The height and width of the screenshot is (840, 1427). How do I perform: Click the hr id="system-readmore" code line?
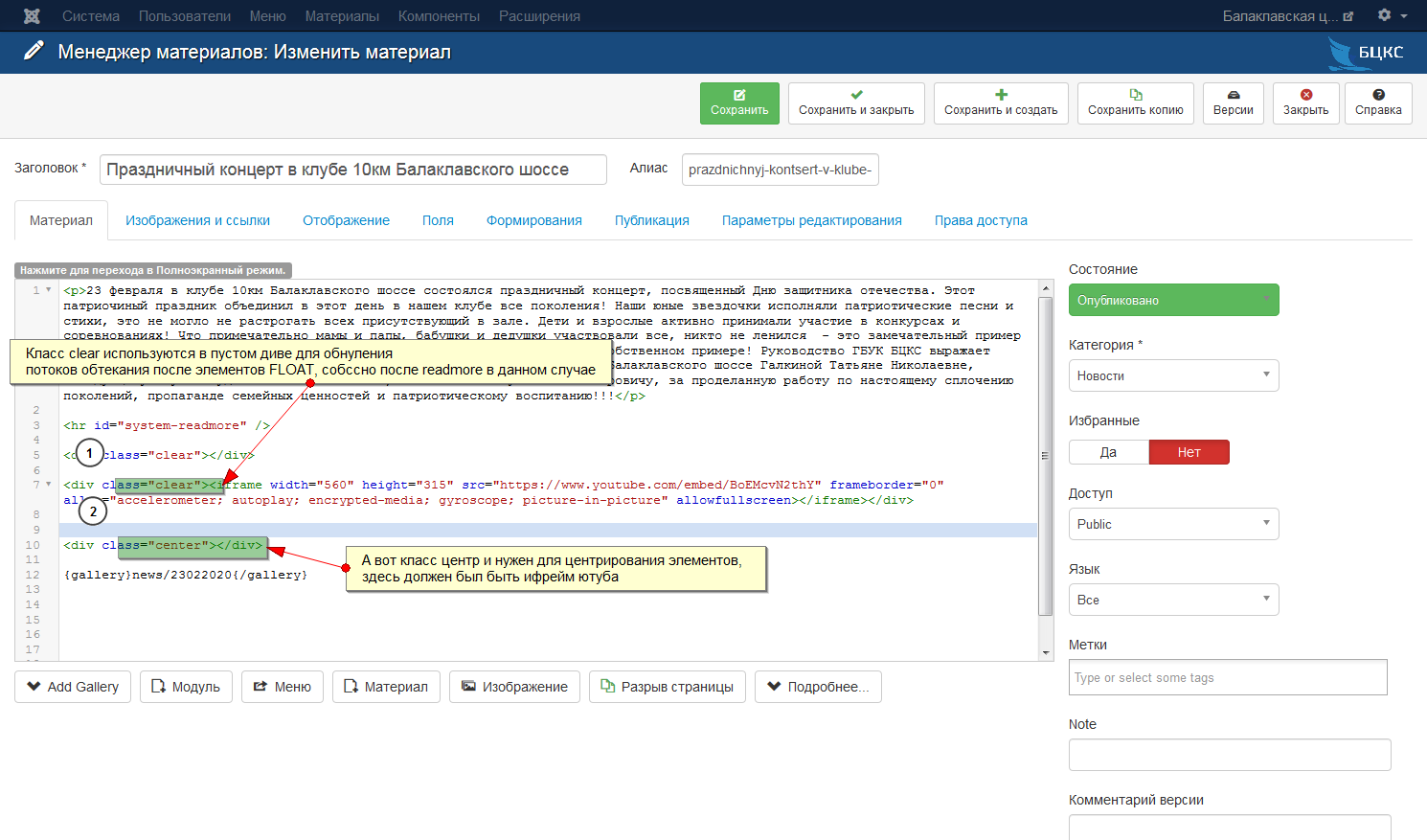167,425
